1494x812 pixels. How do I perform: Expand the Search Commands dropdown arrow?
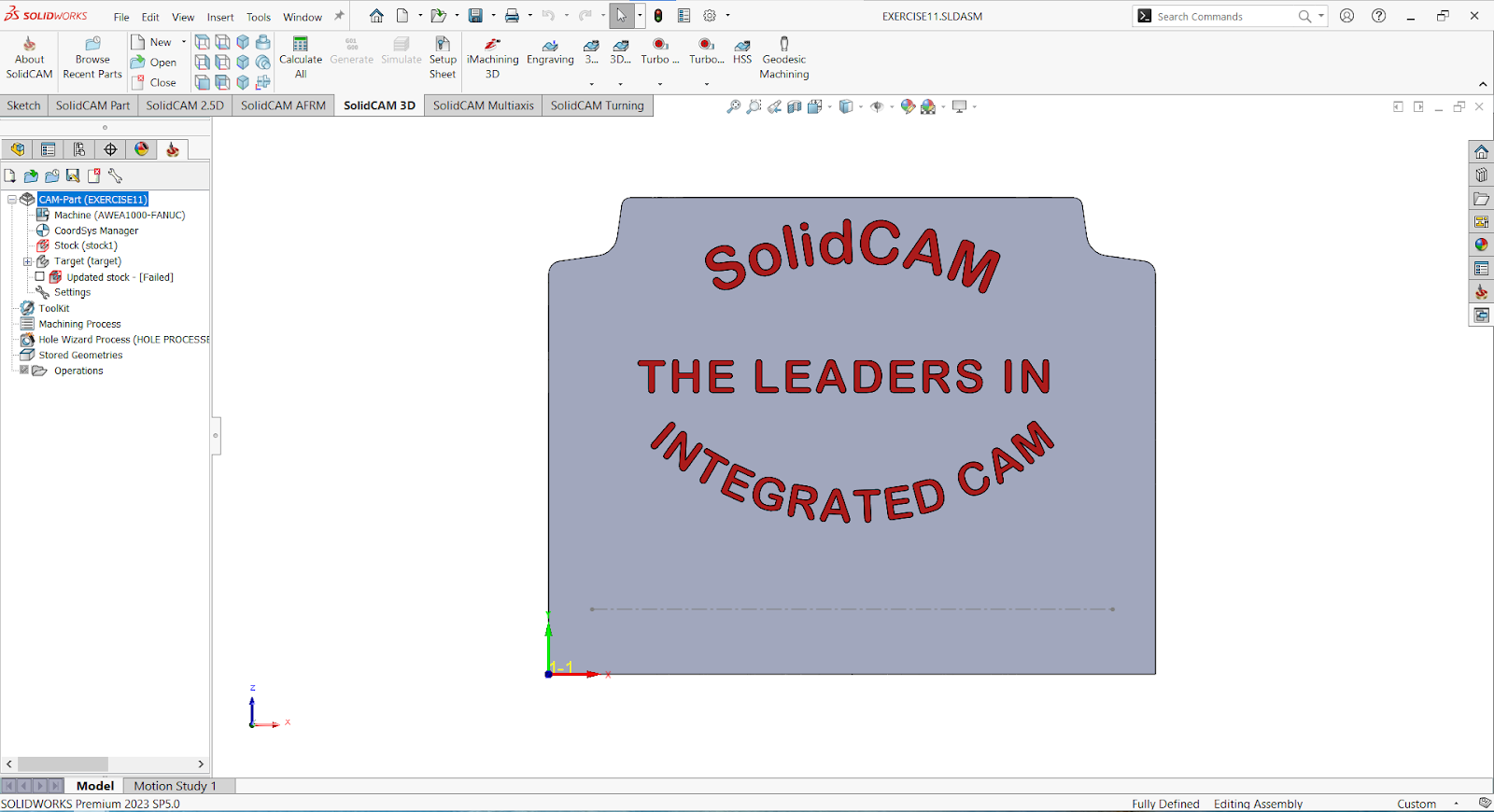pos(1320,16)
